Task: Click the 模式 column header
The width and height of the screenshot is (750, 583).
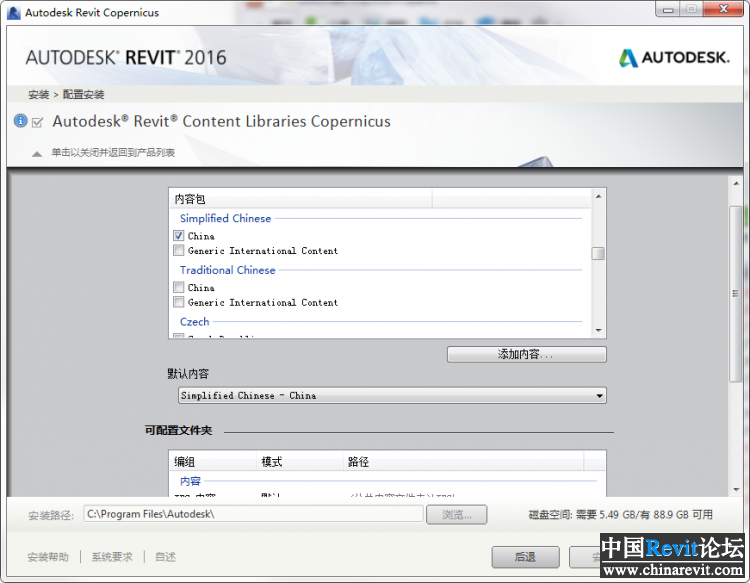Action: click(x=299, y=462)
